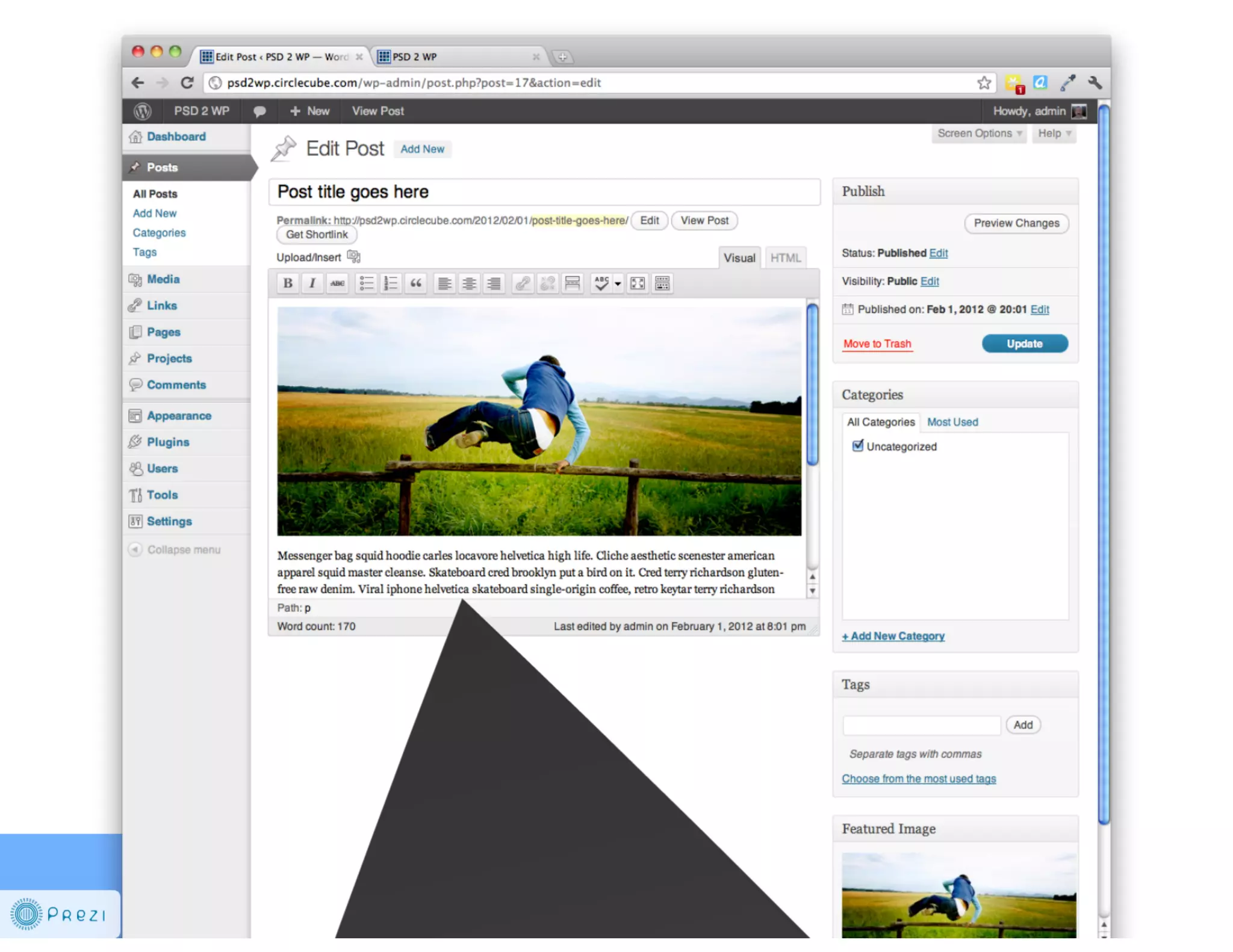Screen dimensions: 1233x952
Task: Click the Update button
Action: click(x=1025, y=344)
